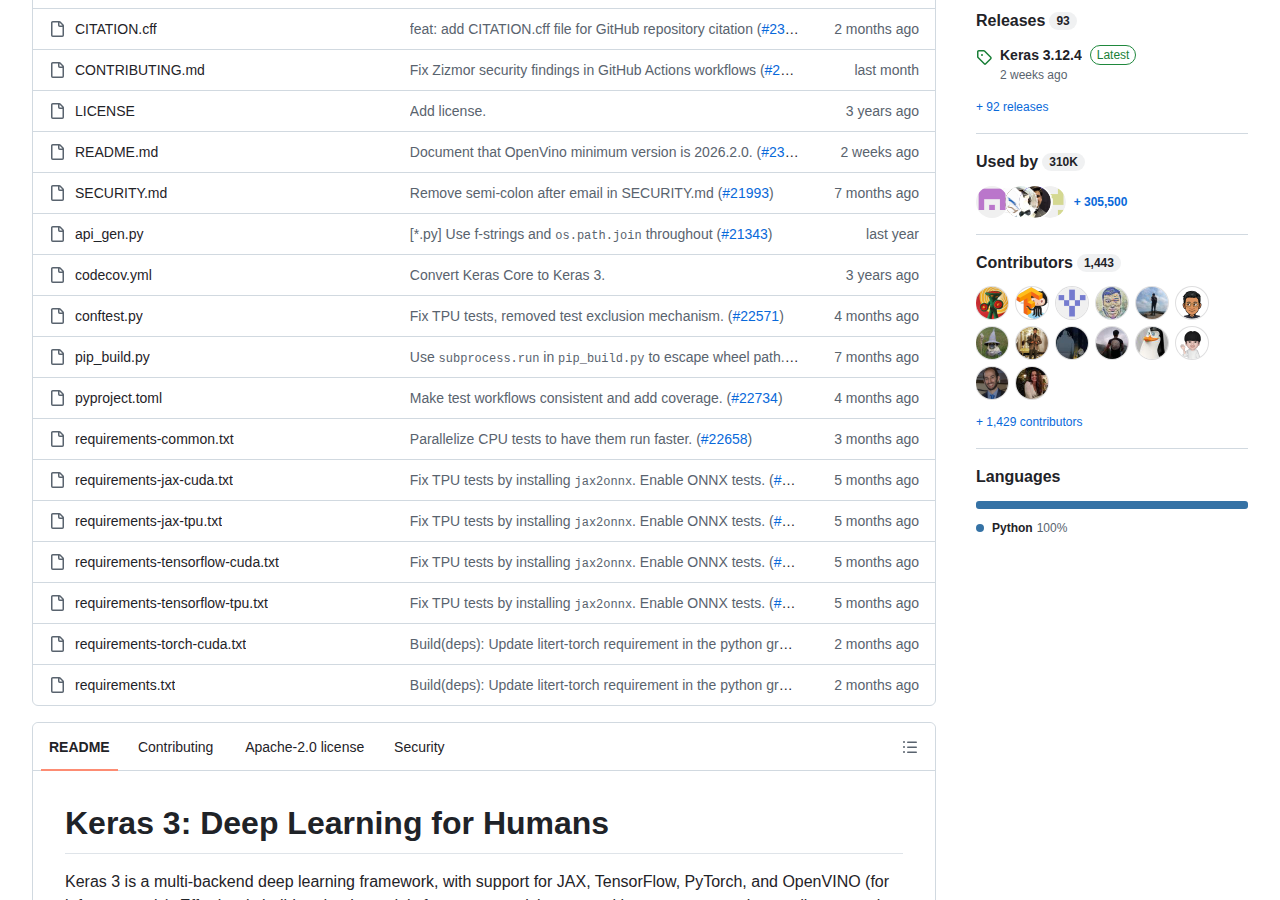Open pull request #22734 link

755,398
